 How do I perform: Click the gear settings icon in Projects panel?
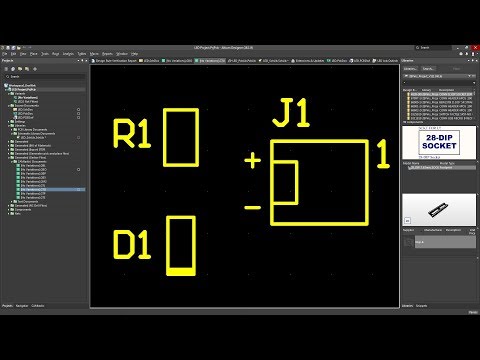pyautogui.click(x=35, y=69)
